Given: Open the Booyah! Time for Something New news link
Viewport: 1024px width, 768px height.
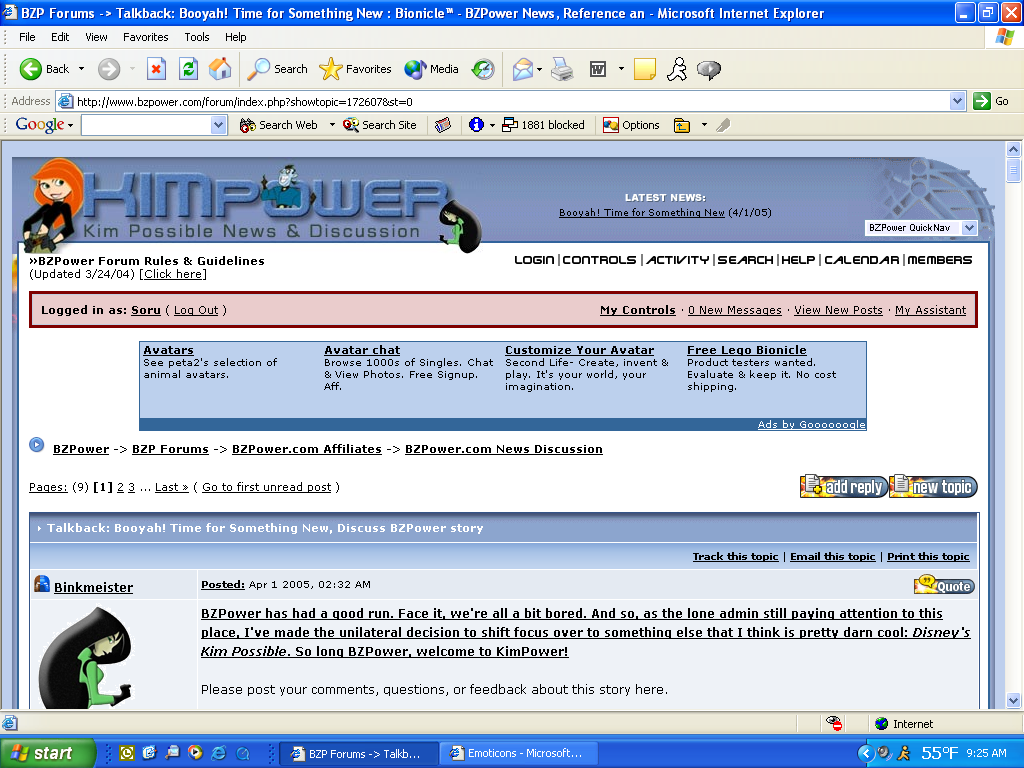Looking at the screenshot, I should click(641, 212).
